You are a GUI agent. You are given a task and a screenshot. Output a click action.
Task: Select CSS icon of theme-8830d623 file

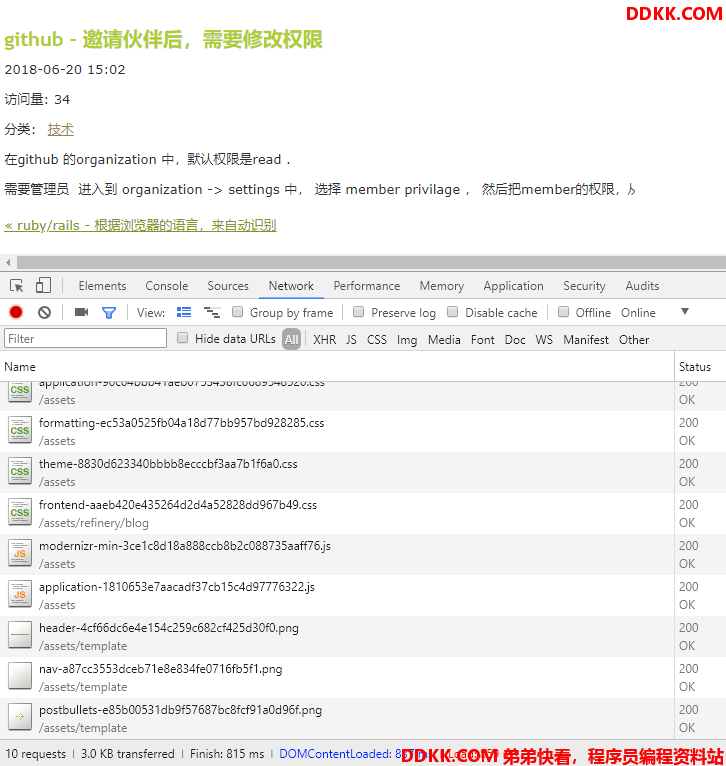(x=20, y=471)
